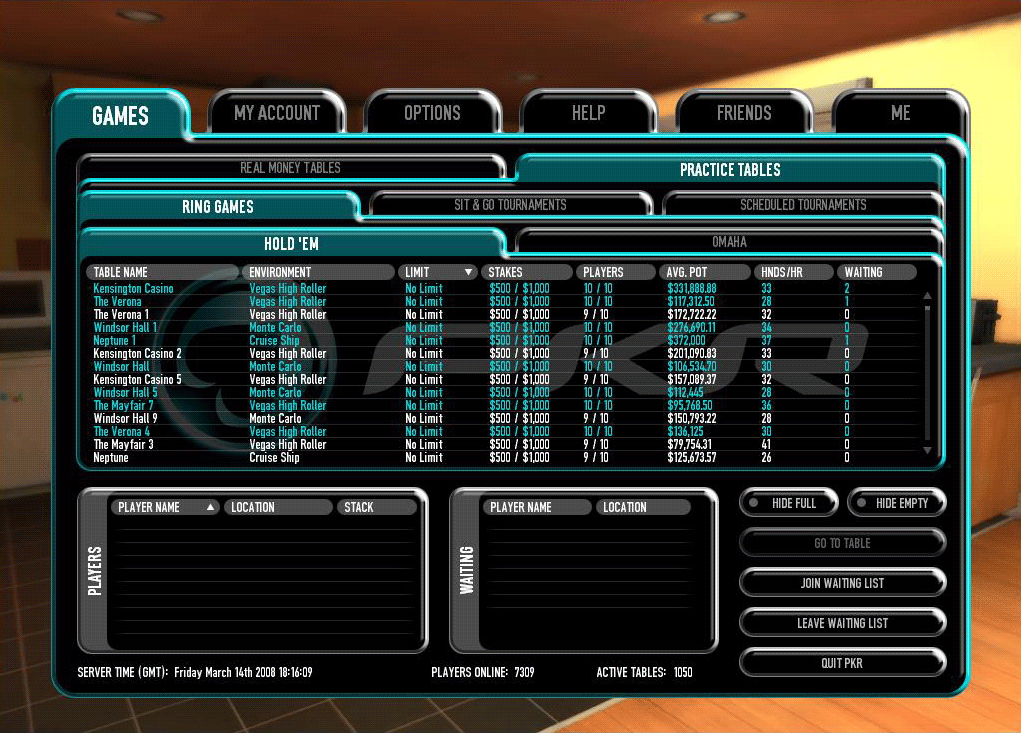
Task: Sort Players panel by PLAYER NAME header
Action: [x=165, y=507]
